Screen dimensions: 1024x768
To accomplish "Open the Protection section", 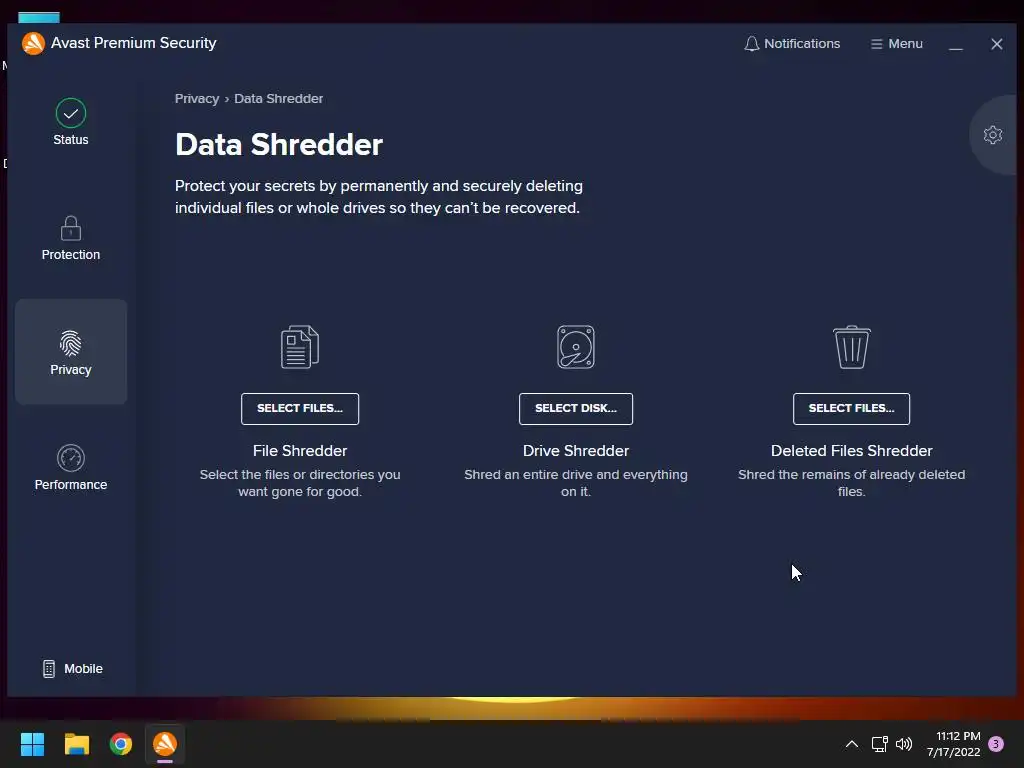I will [x=71, y=238].
